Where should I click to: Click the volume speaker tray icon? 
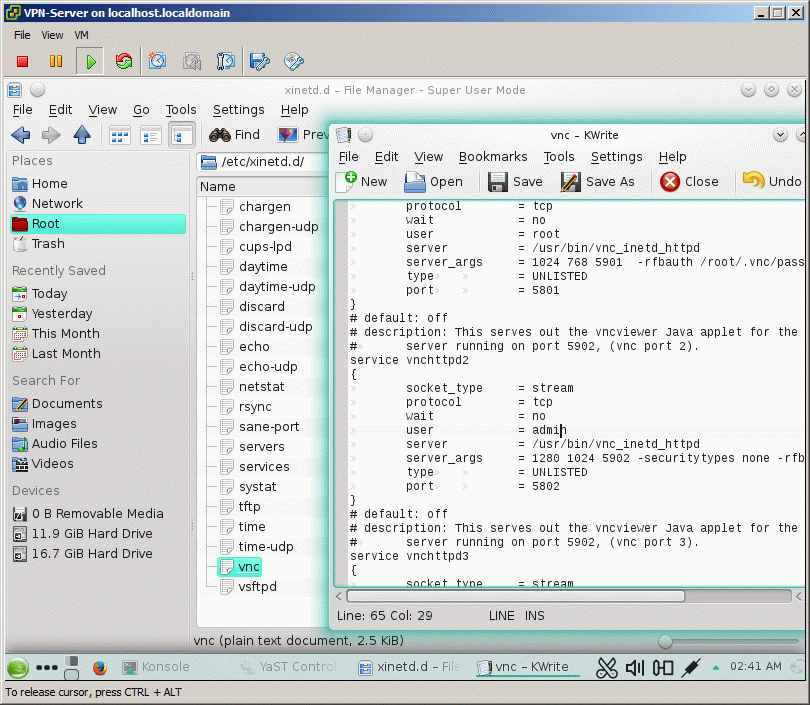pyautogui.click(x=635, y=667)
